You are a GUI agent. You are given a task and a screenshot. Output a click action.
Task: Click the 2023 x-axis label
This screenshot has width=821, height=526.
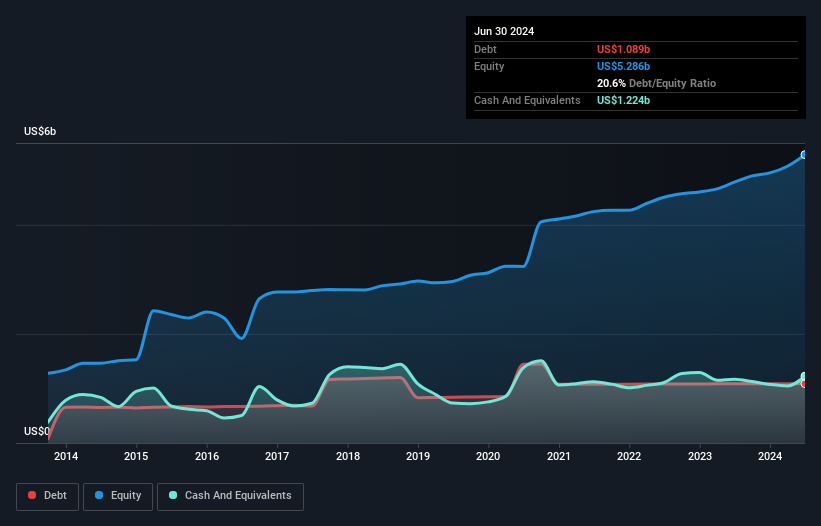pyautogui.click(x=700, y=456)
